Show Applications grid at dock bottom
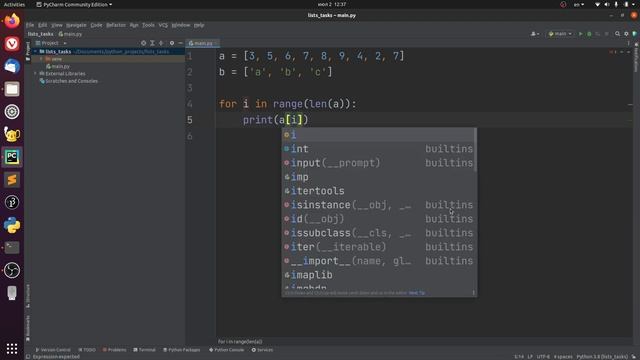The height and width of the screenshot is (360, 640). click(12, 348)
